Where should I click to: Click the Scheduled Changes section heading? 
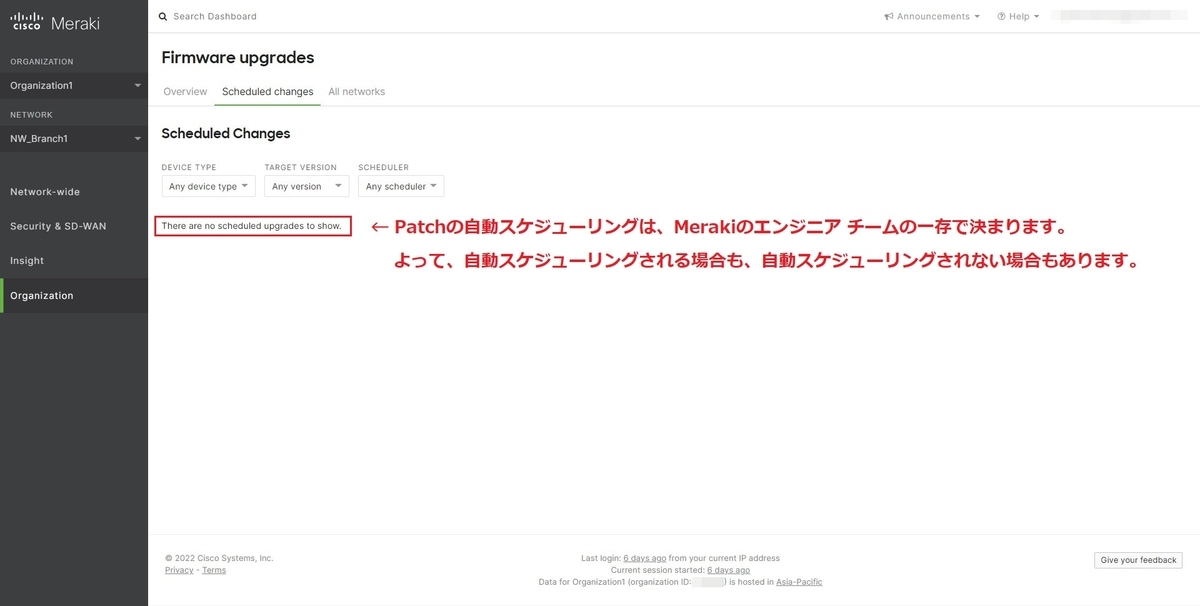(226, 133)
